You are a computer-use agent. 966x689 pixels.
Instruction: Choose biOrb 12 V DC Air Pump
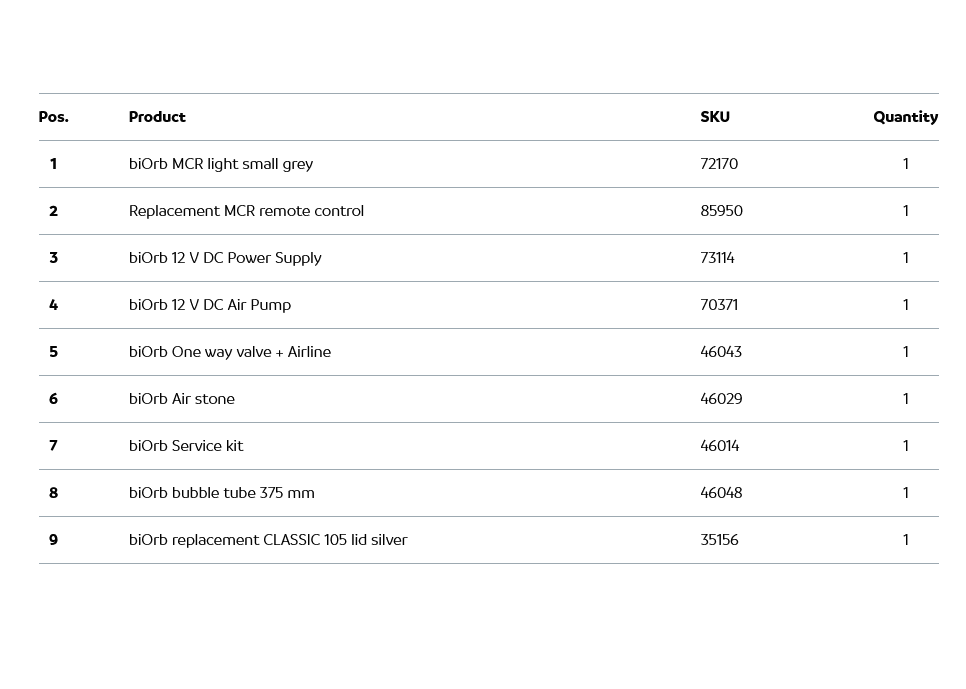[x=210, y=305]
